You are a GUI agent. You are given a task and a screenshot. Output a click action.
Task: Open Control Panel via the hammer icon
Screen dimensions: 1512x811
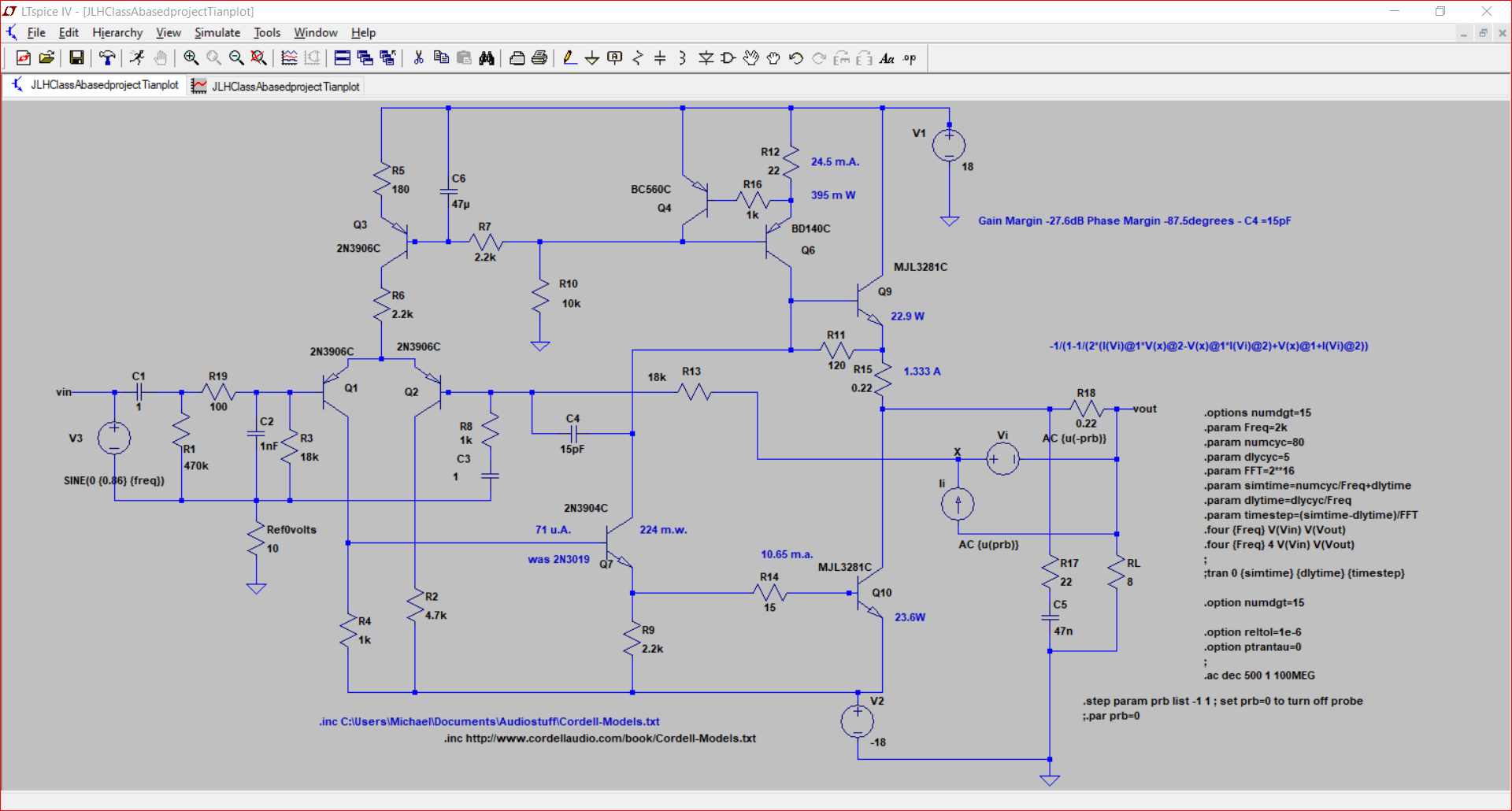click(107, 58)
